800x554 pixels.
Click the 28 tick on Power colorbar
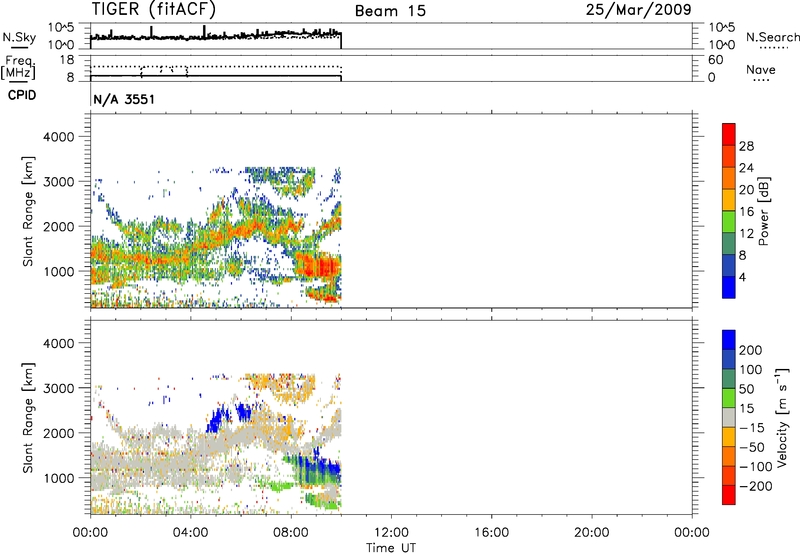pos(746,146)
